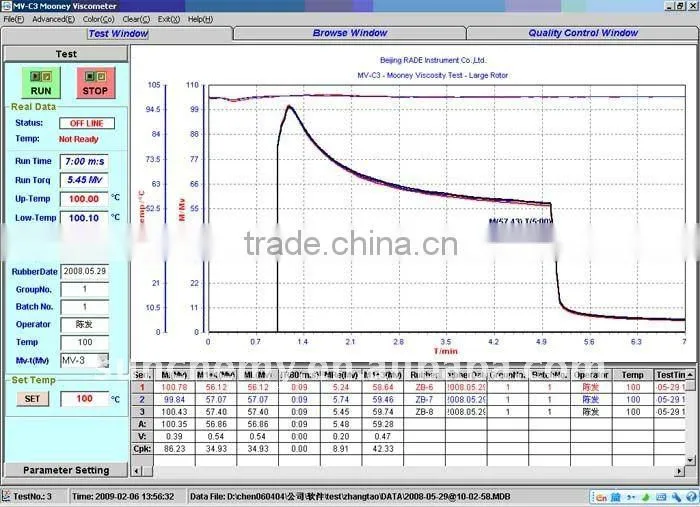Click the Test panel header
700x507 pixels.
click(x=66, y=54)
